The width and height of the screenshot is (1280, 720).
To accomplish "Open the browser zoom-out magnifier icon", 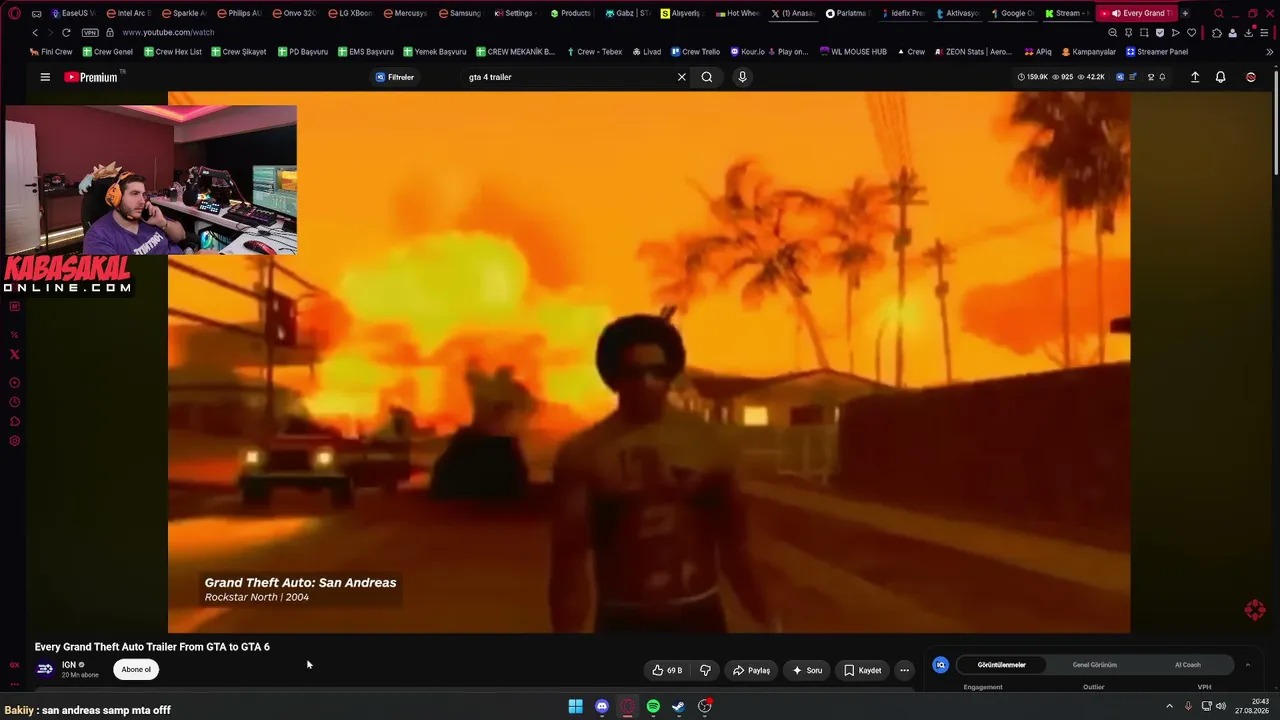I will point(1112,32).
